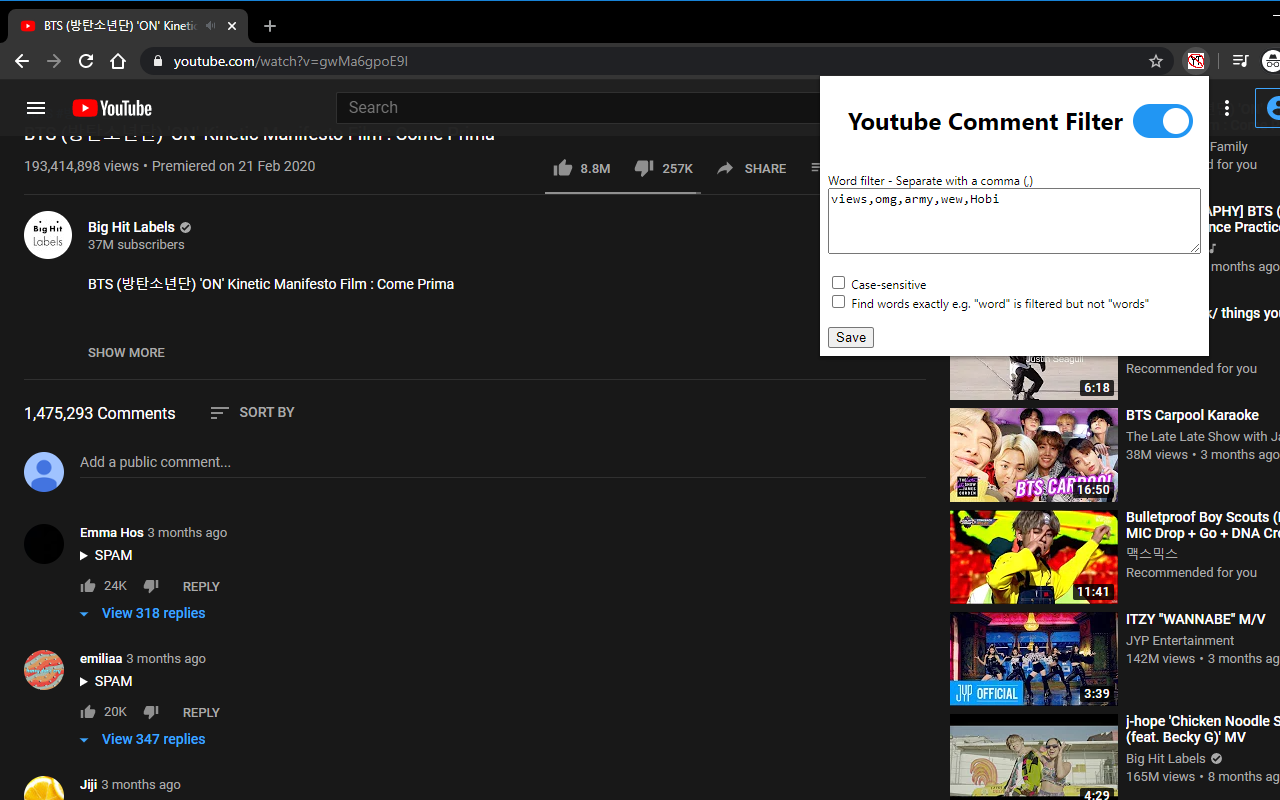The width and height of the screenshot is (1280, 800).
Task: Close the BTS YouTube tab
Action: click(x=232, y=26)
